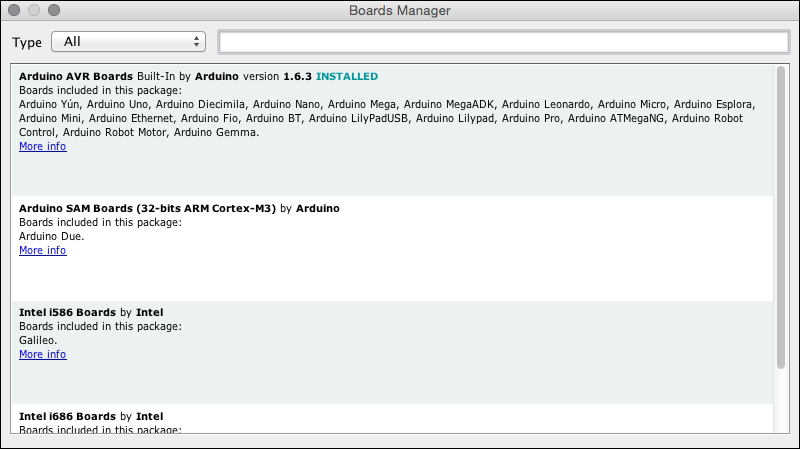
Task: Minimize the Boards Manager window
Action: pyautogui.click(x=34, y=10)
